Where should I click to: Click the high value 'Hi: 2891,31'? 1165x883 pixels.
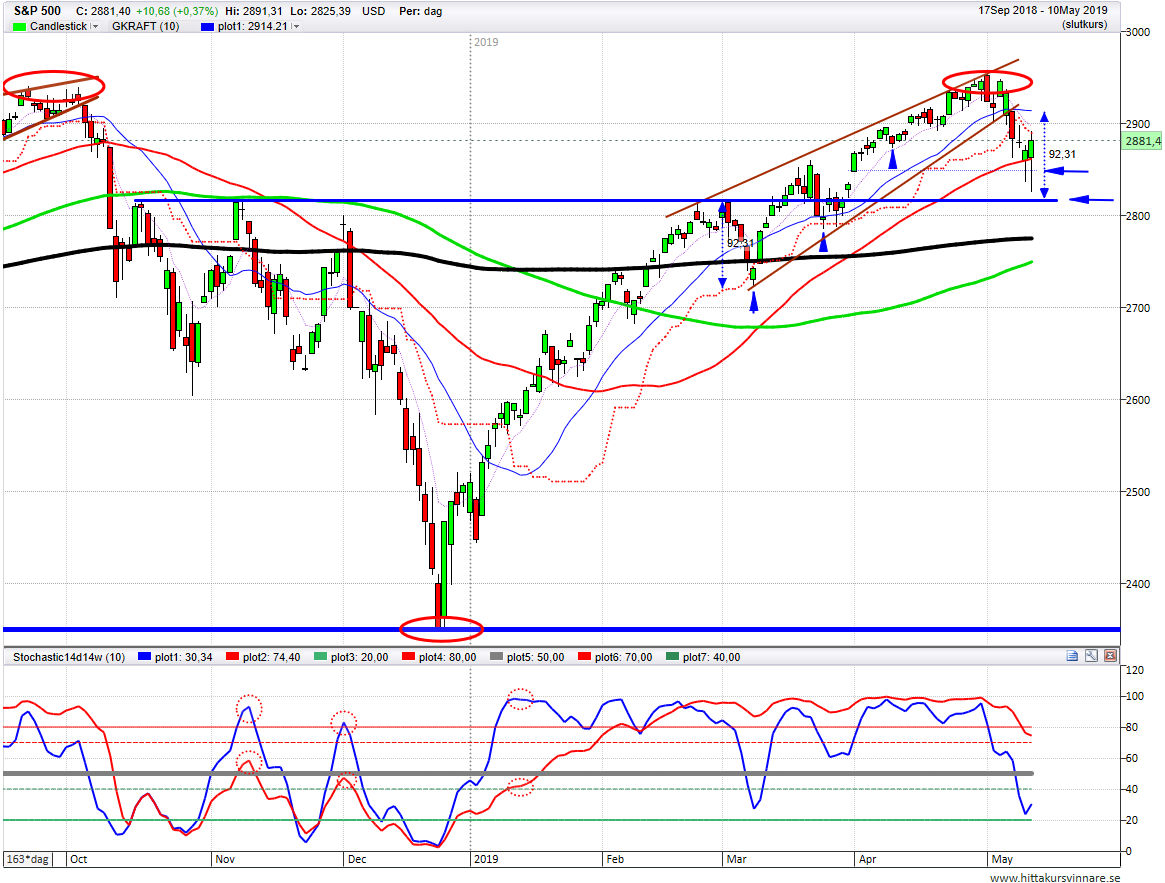point(256,11)
